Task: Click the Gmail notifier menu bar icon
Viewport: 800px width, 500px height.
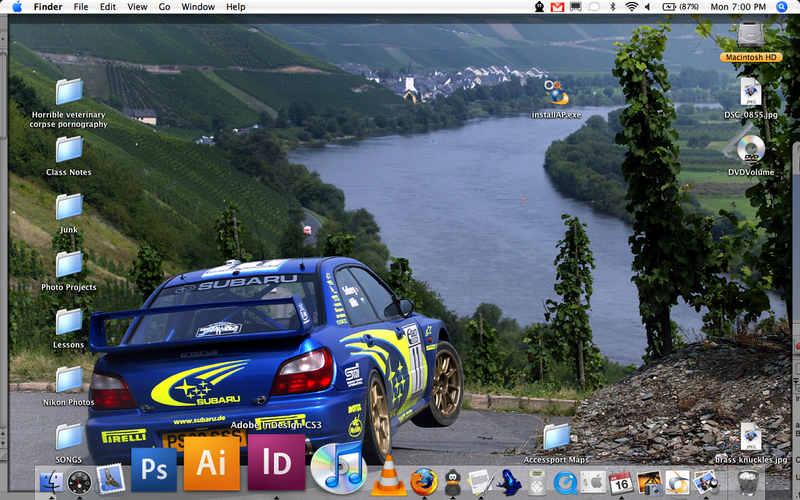Action: [x=557, y=7]
